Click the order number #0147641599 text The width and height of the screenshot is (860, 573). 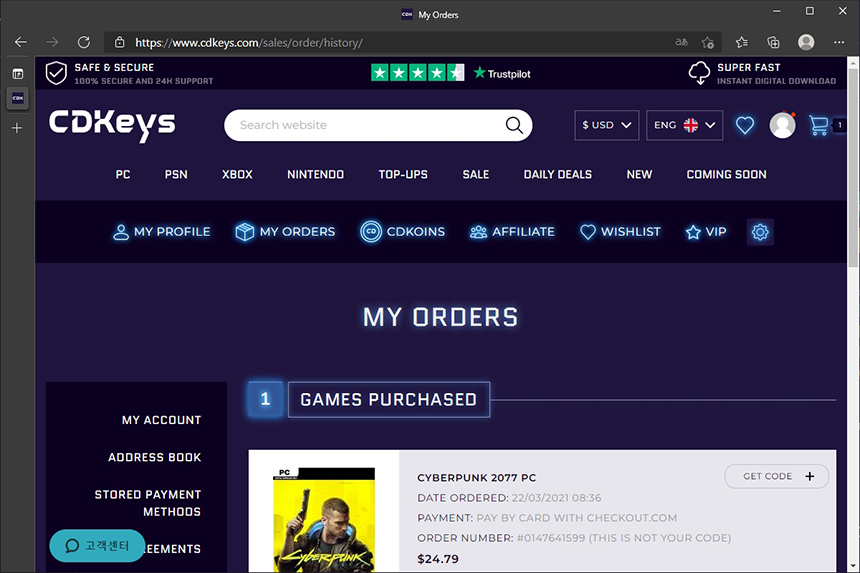pos(551,538)
